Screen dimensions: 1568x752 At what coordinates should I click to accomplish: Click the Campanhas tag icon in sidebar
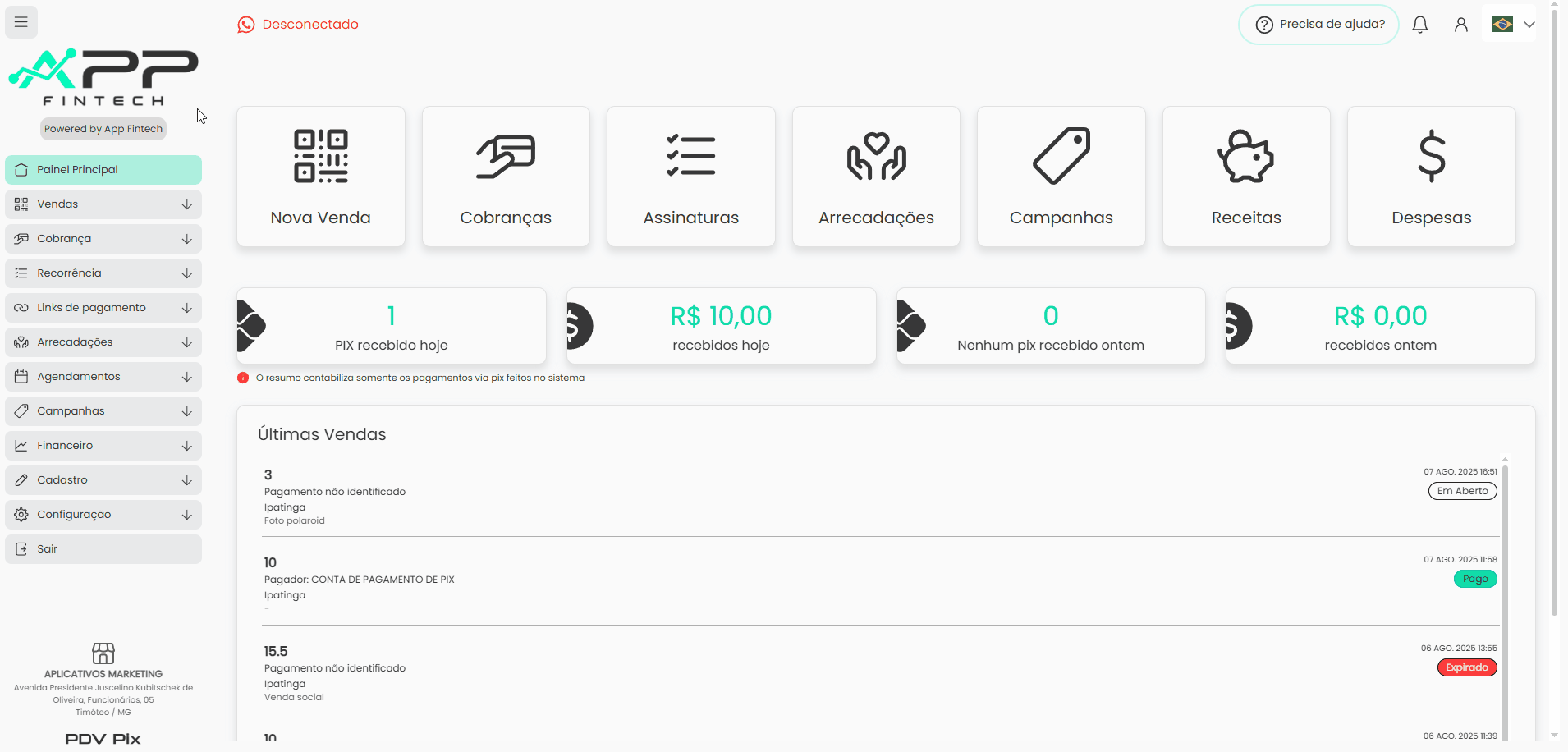click(x=21, y=411)
